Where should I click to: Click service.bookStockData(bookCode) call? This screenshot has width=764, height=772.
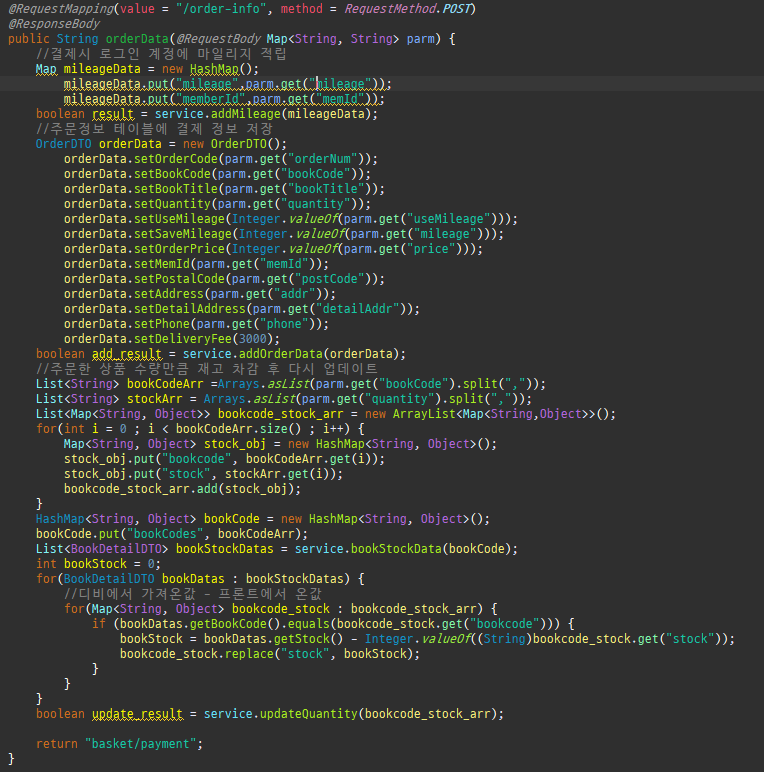pyautogui.click(x=406, y=549)
